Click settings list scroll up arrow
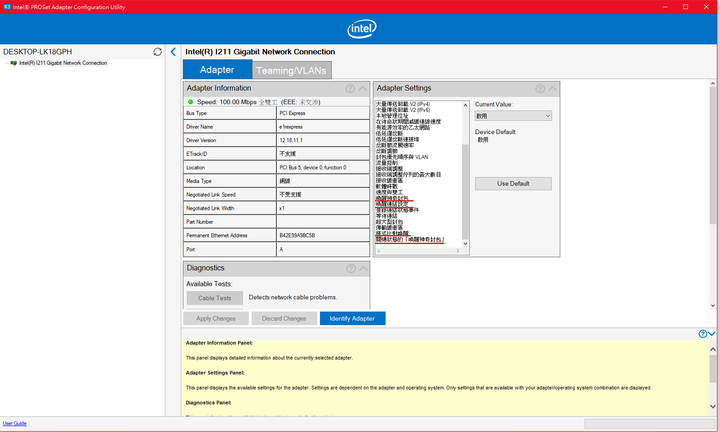This screenshot has width=720, height=432. [465, 105]
